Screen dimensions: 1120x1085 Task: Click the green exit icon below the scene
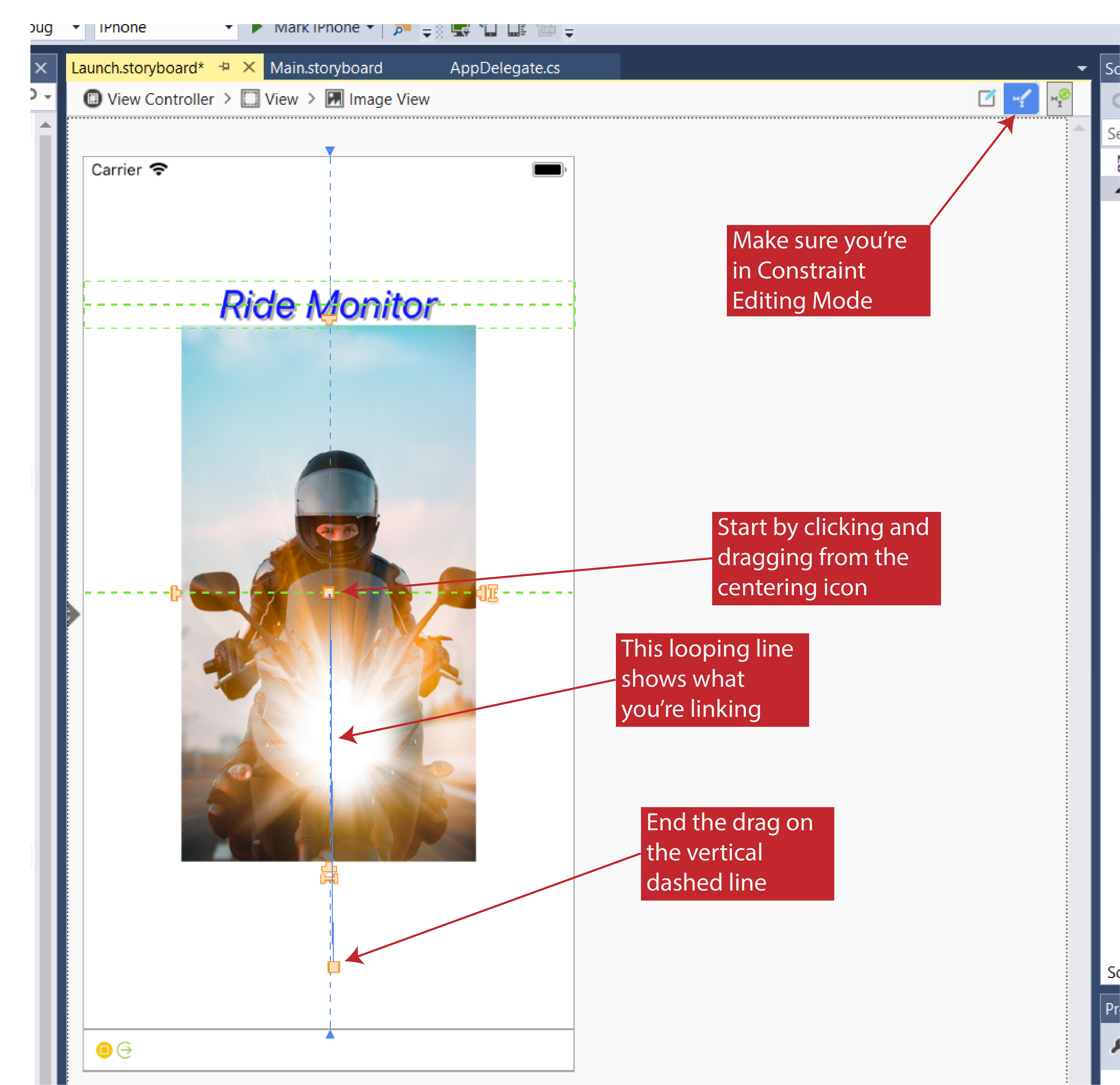pyautogui.click(x=125, y=1050)
